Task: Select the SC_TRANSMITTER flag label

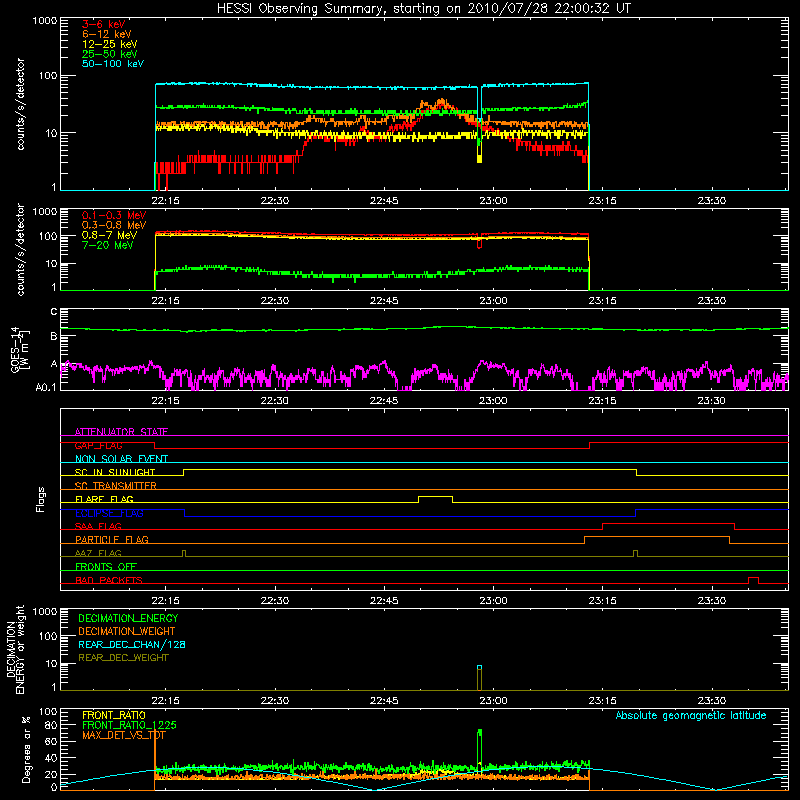Action: click(115, 486)
